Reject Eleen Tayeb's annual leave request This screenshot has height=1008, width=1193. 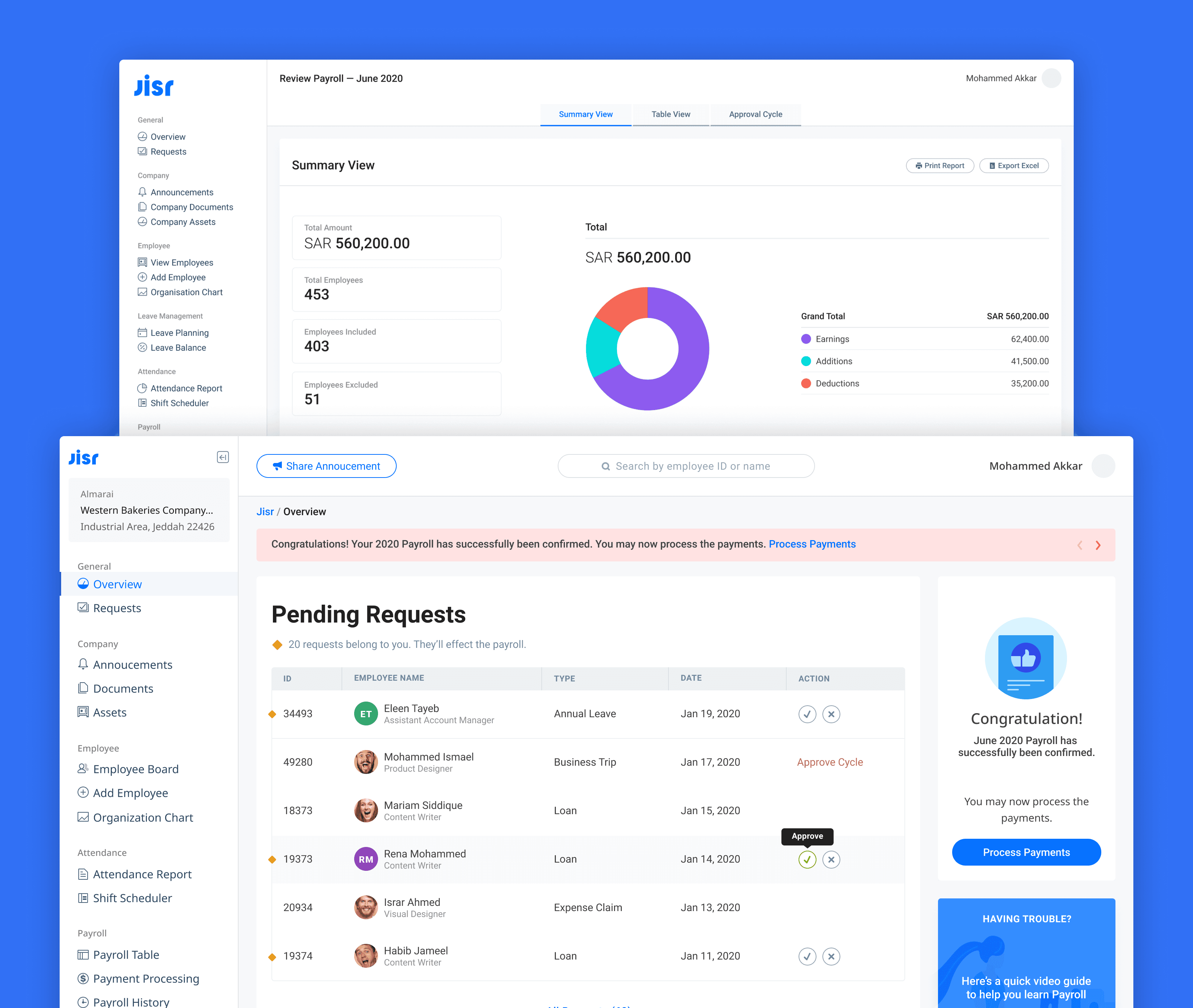pos(831,714)
